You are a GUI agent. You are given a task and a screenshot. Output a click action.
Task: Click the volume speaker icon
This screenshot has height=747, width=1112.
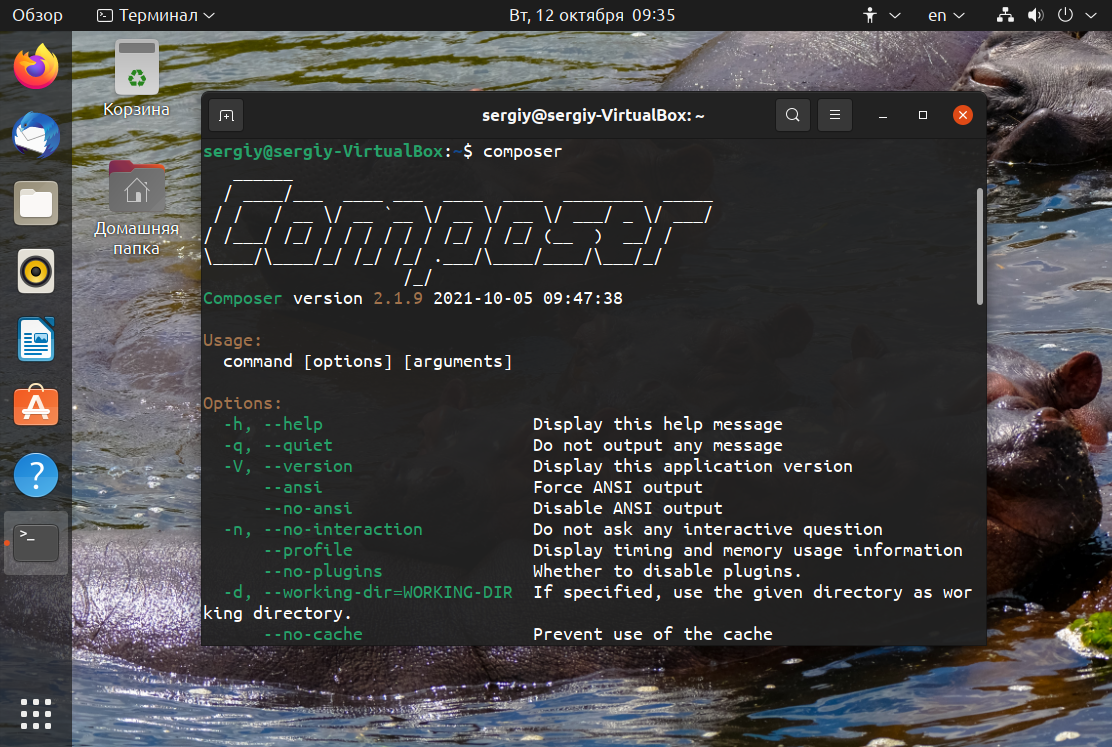click(1035, 15)
